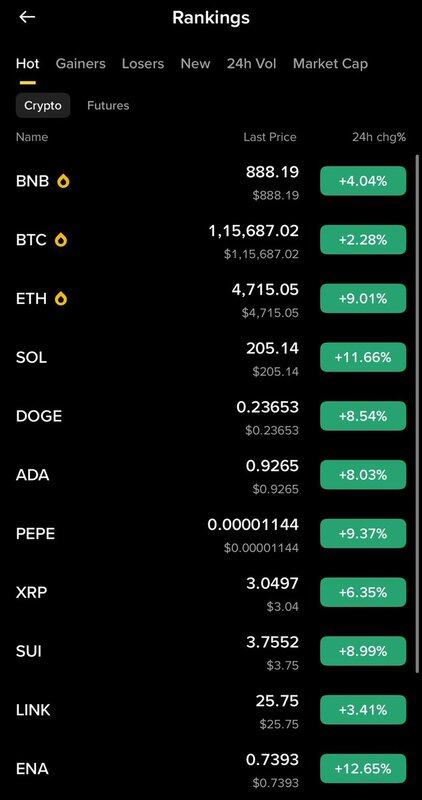Tap the SOL +11.66% change button

tap(363, 357)
